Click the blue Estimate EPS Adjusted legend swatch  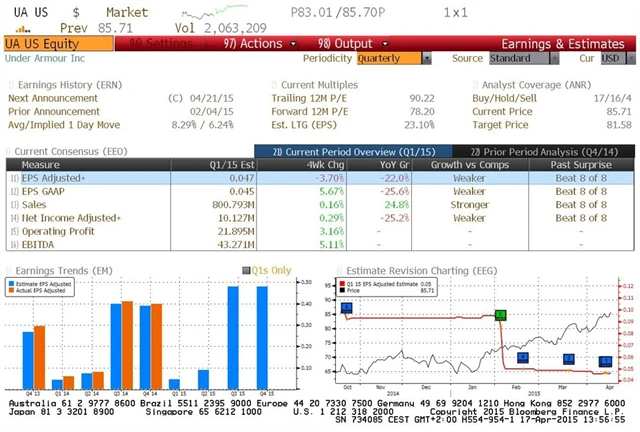click(14, 283)
